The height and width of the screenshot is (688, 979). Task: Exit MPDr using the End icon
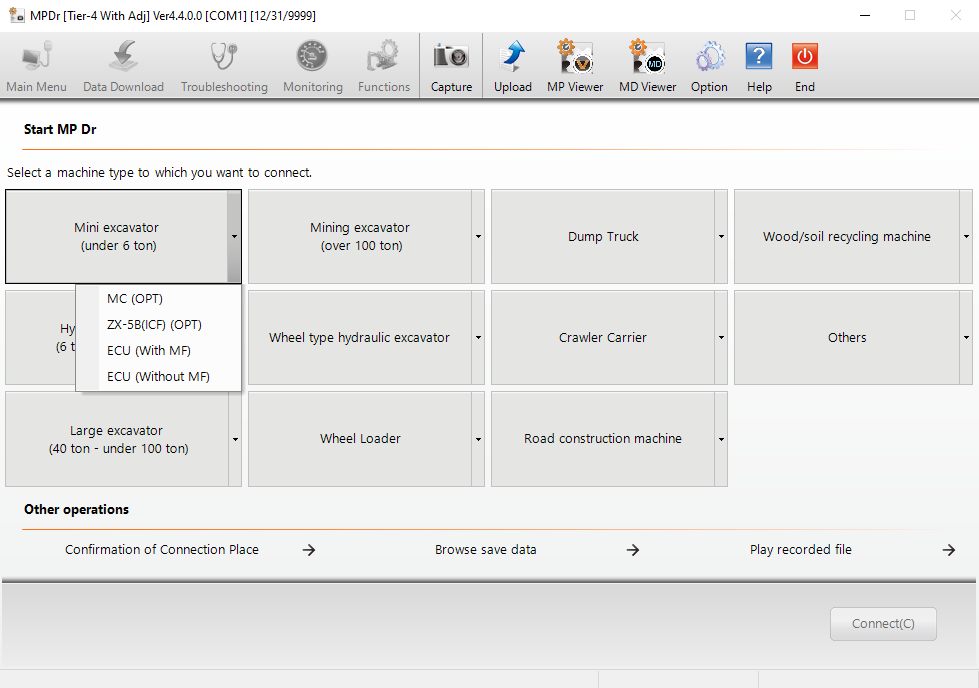point(804,63)
